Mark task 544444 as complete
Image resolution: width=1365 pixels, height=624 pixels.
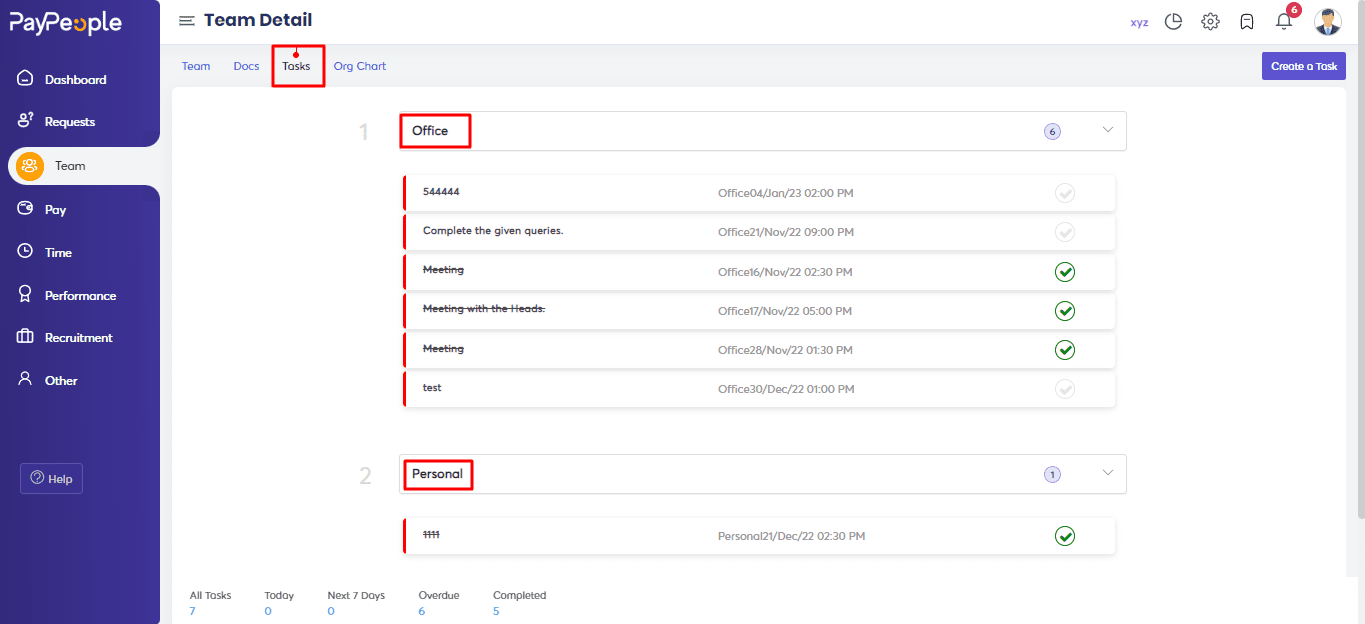pyautogui.click(x=1065, y=193)
